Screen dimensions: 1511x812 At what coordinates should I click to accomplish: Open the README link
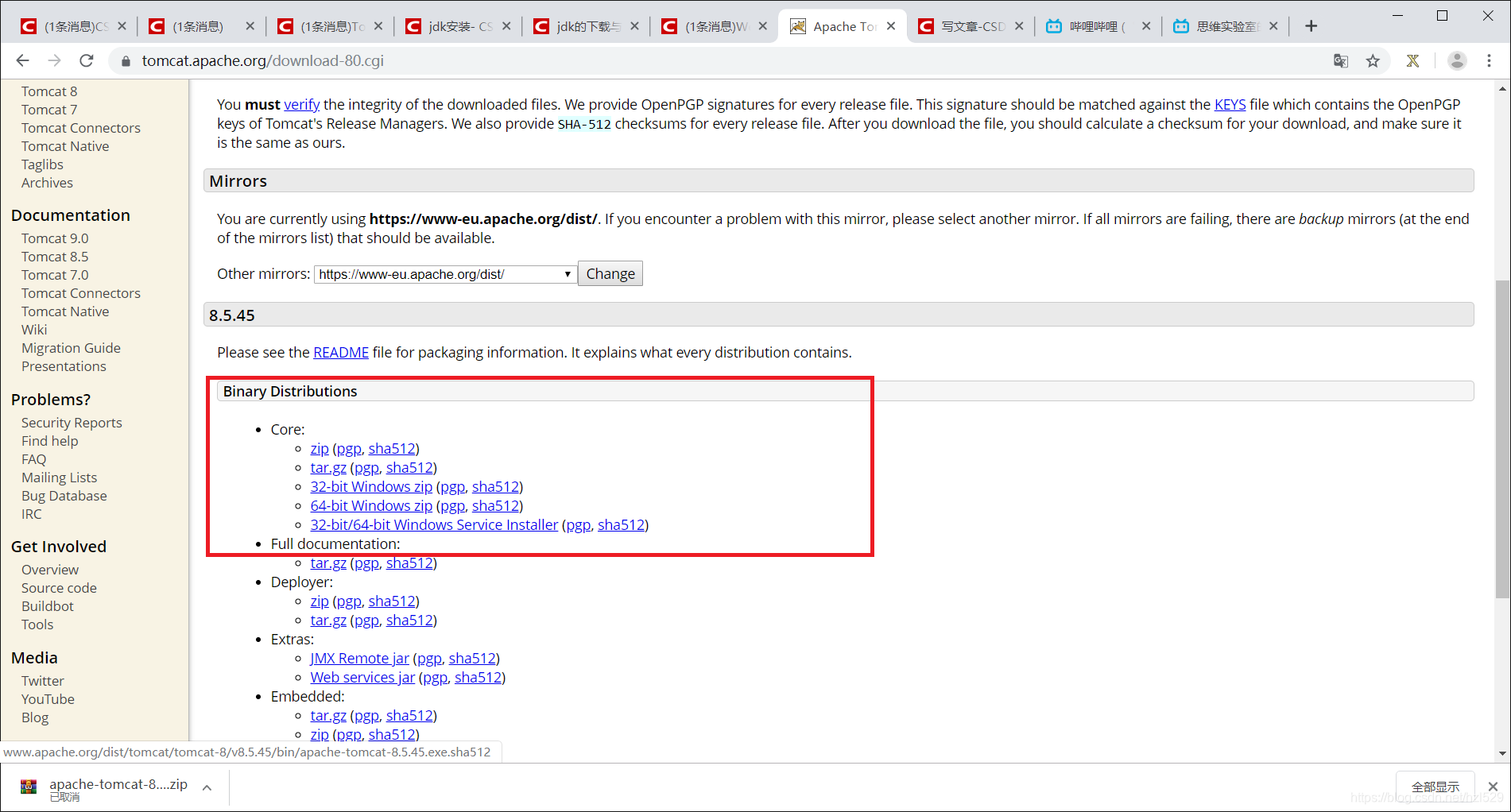coord(341,353)
